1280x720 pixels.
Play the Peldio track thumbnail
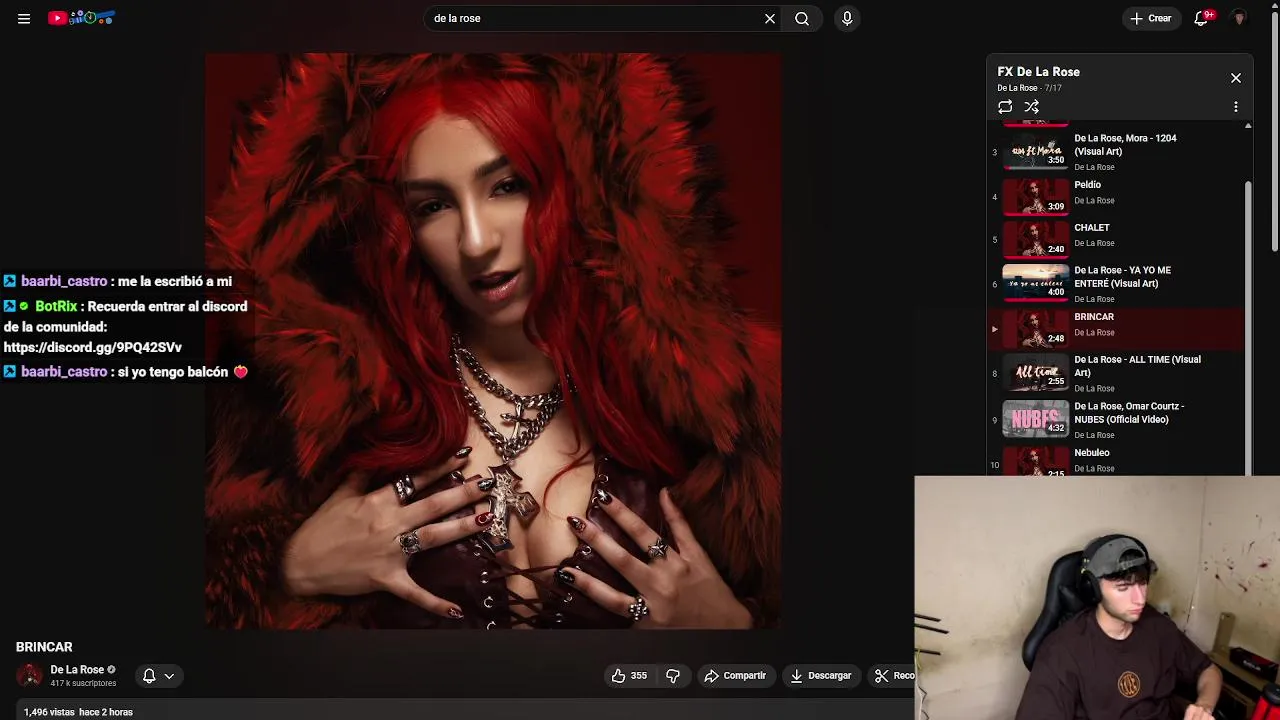[x=1036, y=197]
